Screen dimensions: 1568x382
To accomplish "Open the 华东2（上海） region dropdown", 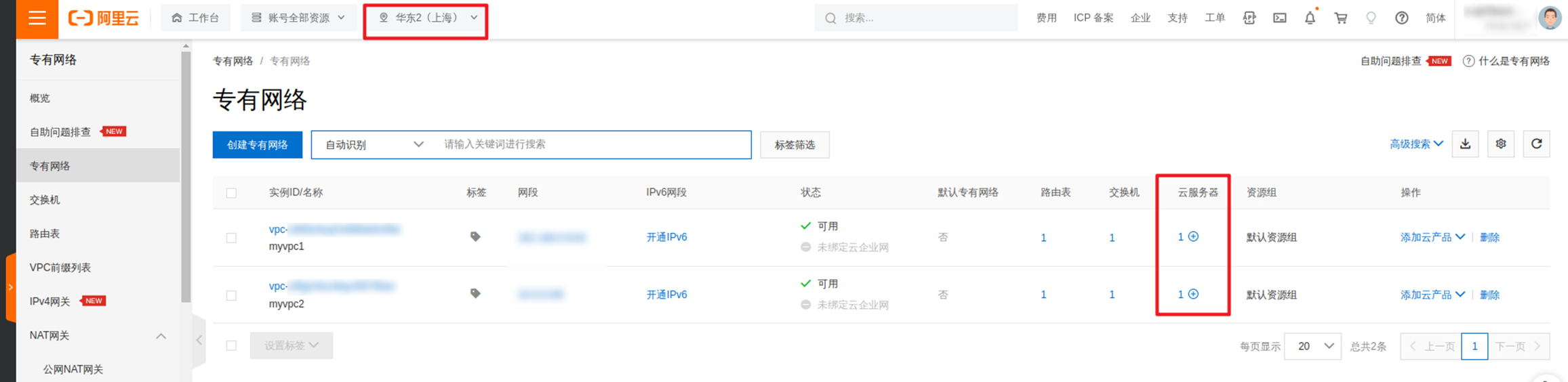I will point(426,18).
